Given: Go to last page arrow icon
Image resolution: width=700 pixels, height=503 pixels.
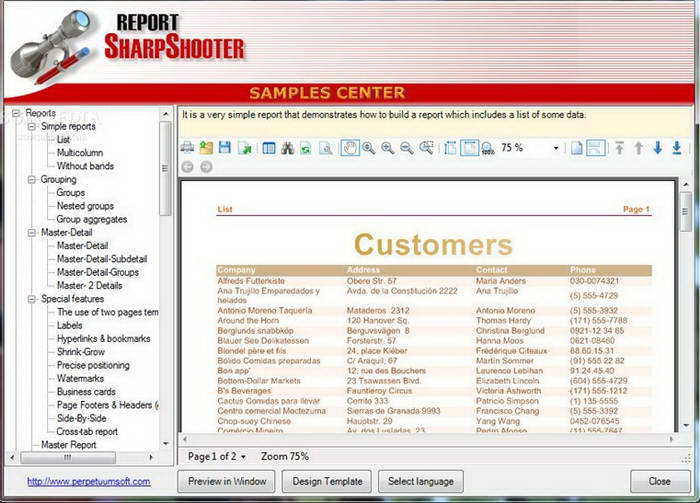Looking at the screenshot, I should [x=677, y=148].
